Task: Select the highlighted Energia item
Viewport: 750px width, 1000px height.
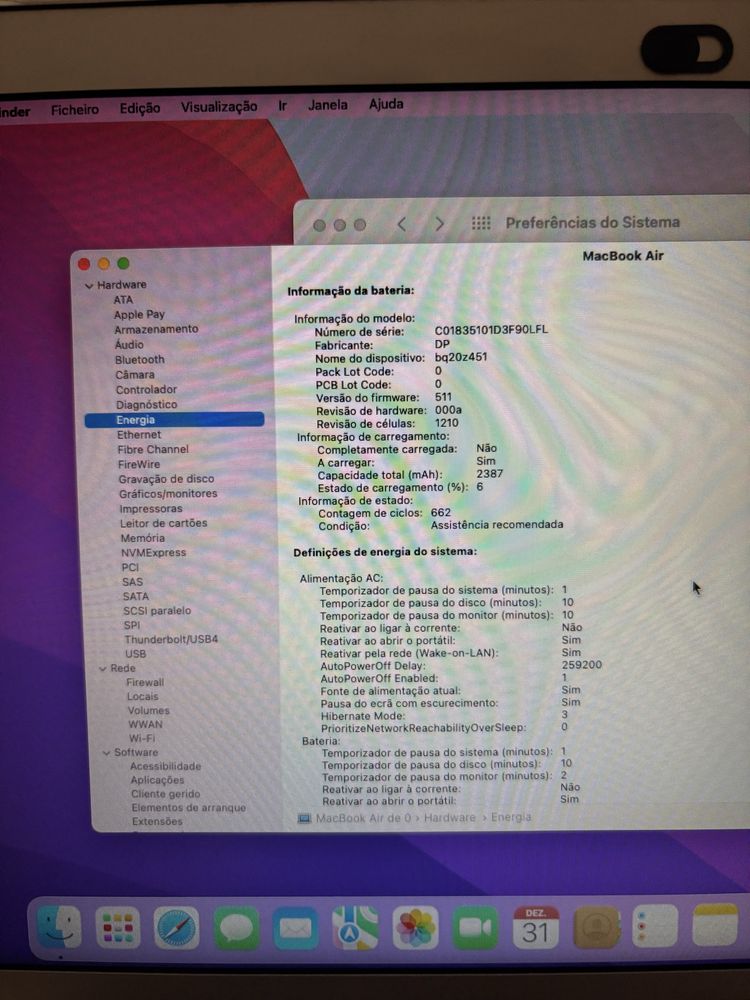Action: pos(174,420)
